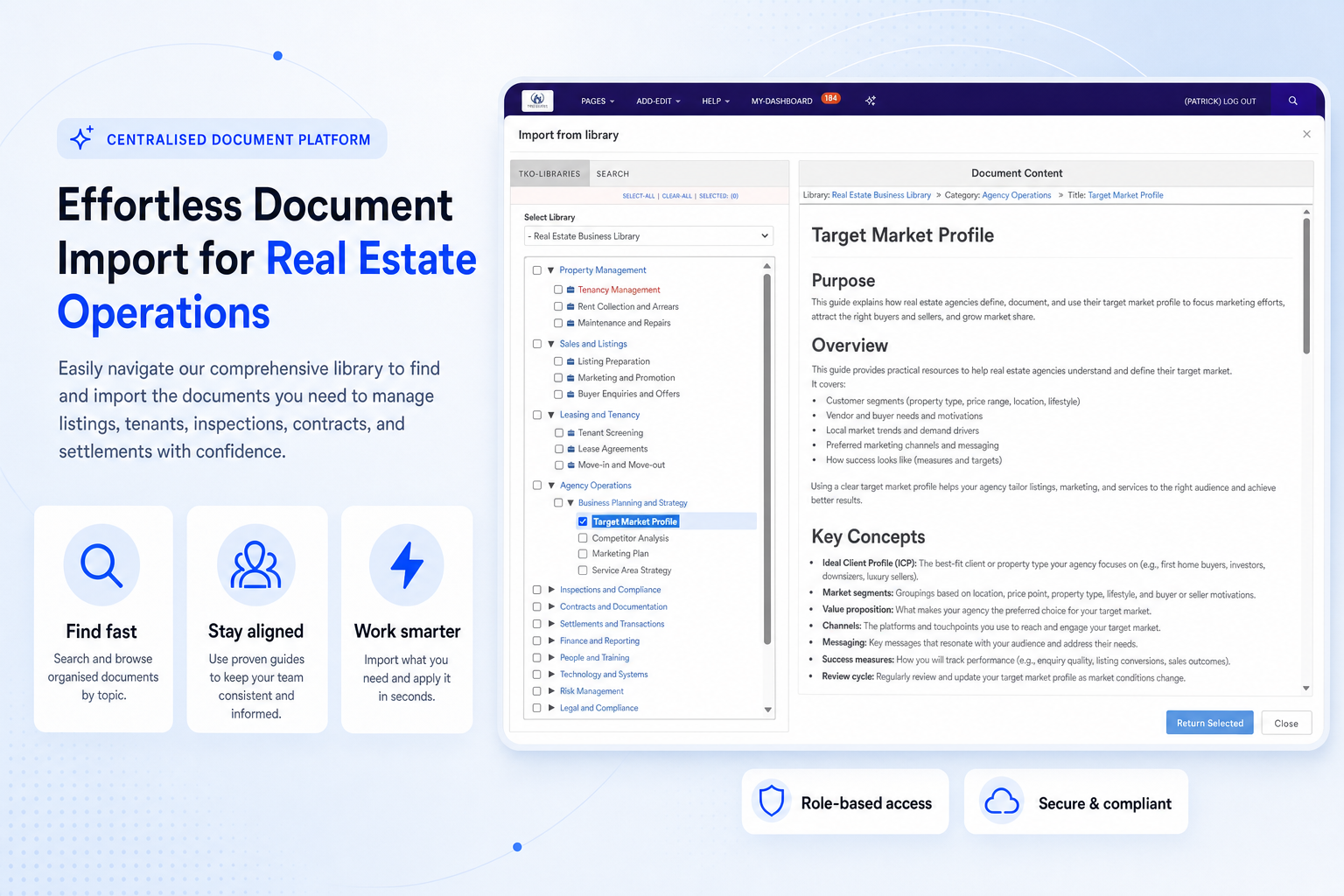Tick the Tenancy Management checkbox

click(x=558, y=290)
